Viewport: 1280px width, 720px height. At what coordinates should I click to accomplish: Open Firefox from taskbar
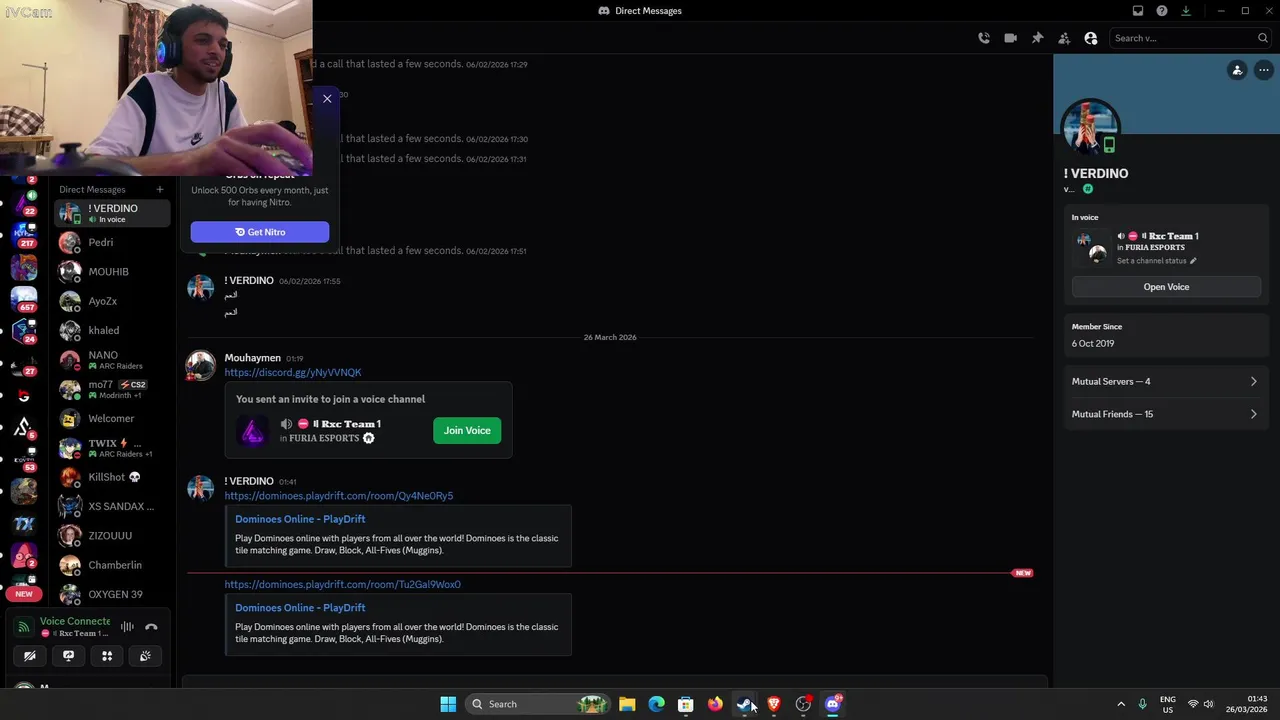click(x=715, y=704)
